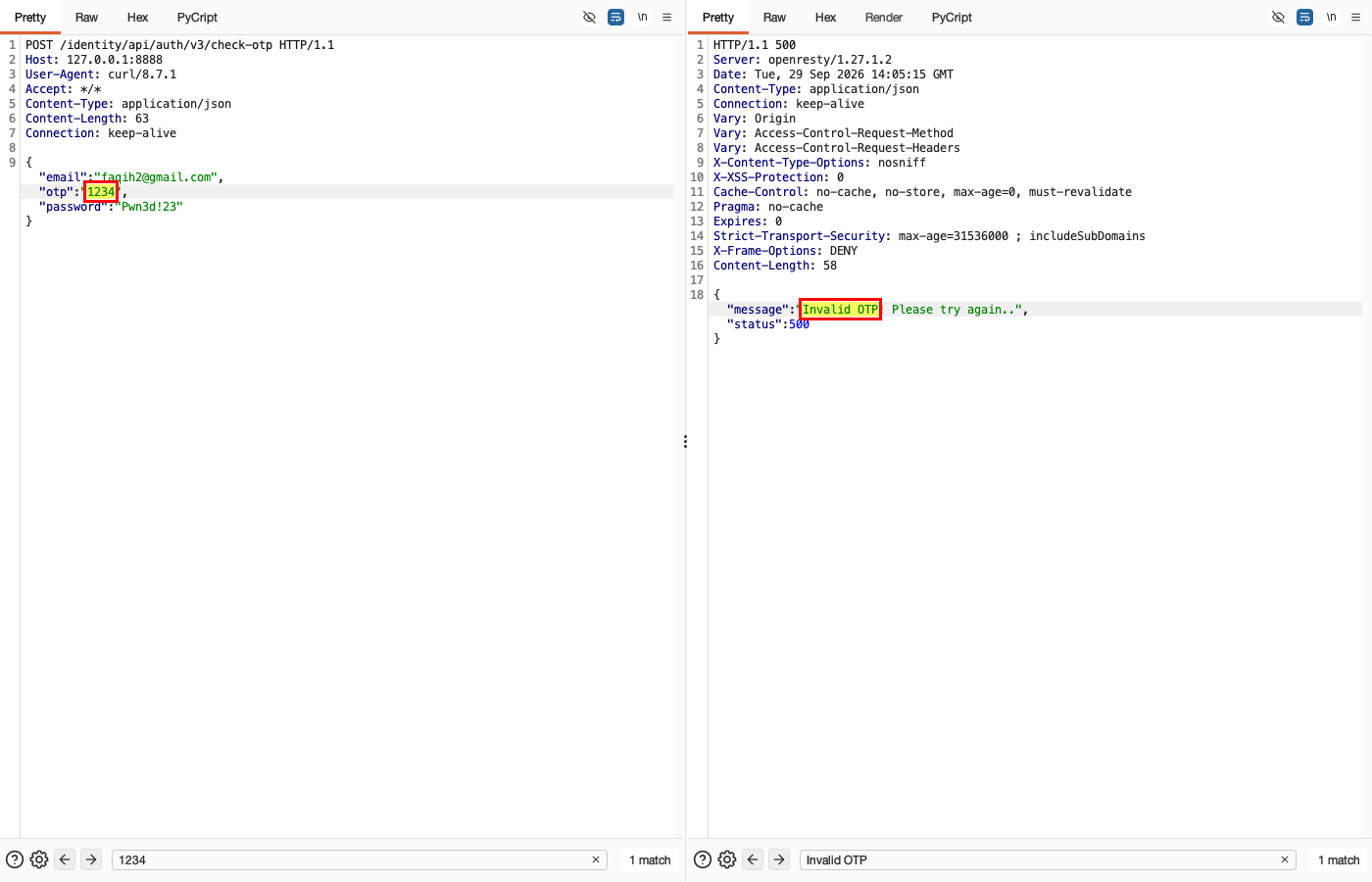The image size is (1372, 882).
Task: Open the response pane hamburger menu
Action: coord(1356,17)
